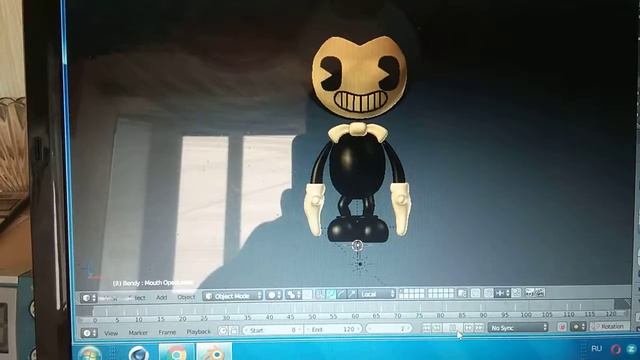Open the timeline View menu

point(111,333)
